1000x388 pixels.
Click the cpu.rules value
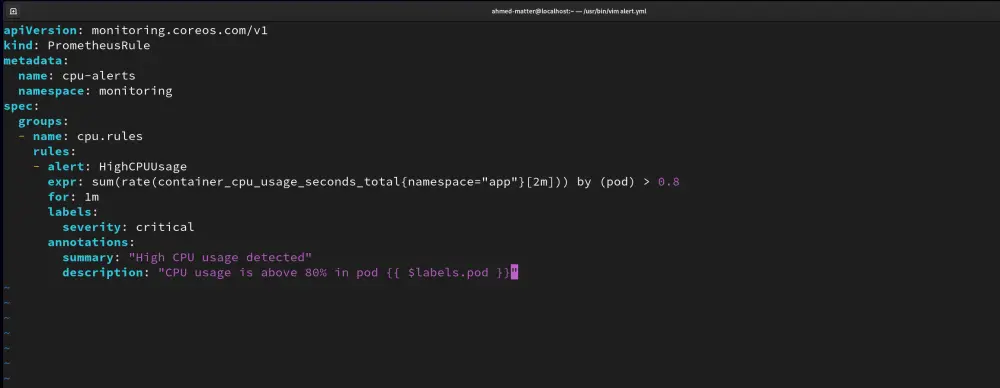[x=110, y=137]
